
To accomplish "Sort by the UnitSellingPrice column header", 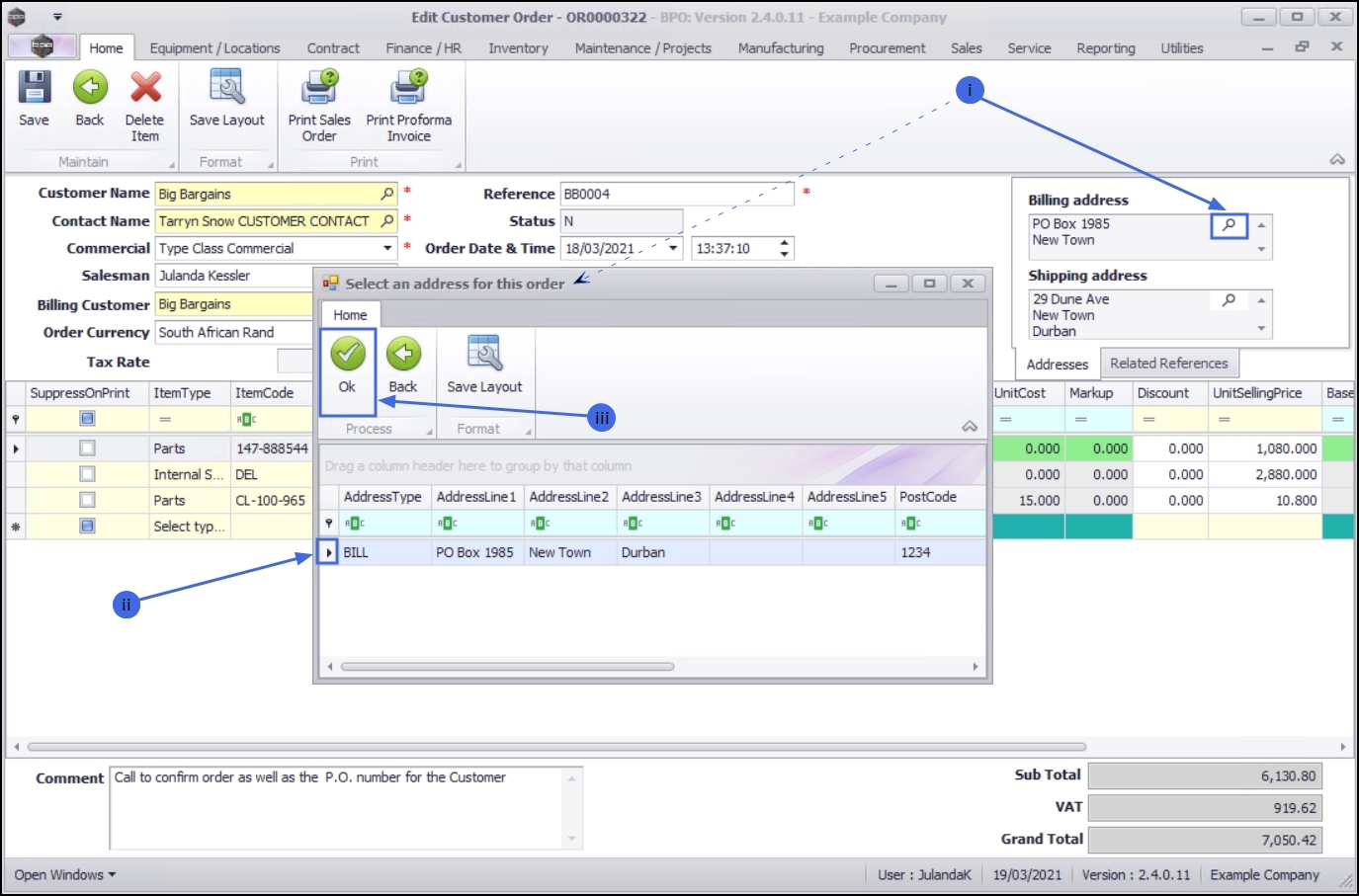I will (x=1265, y=393).
